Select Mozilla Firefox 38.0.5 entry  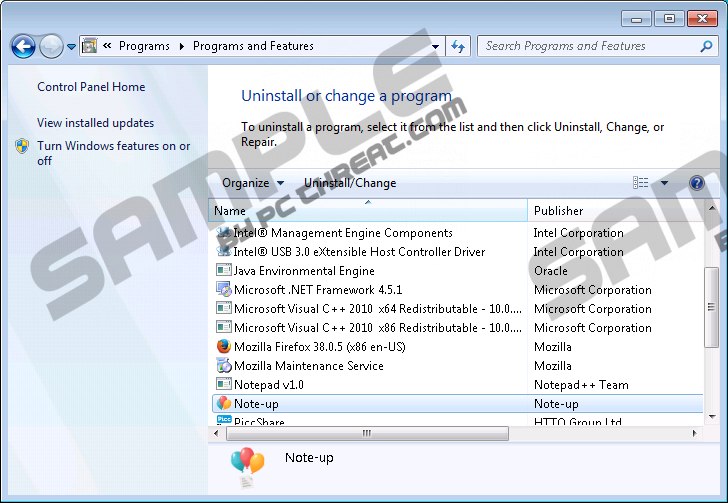(457, 347)
